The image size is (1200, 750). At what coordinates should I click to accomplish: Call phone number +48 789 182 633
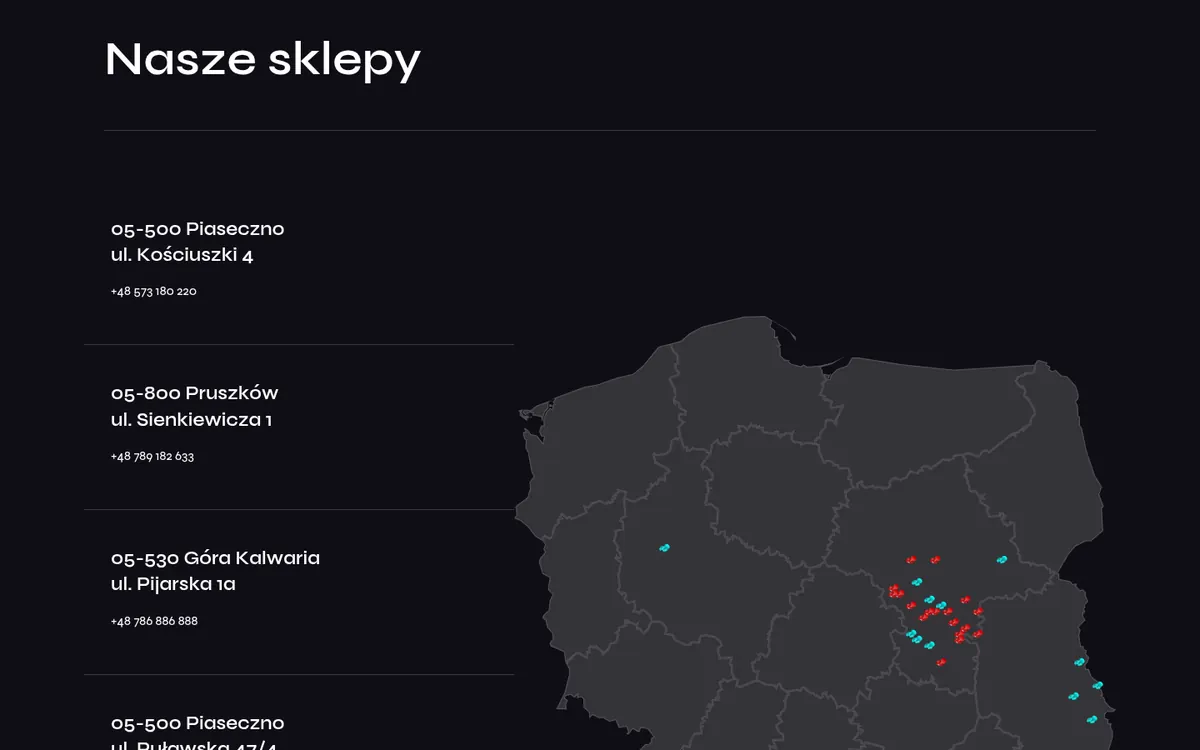tap(152, 456)
